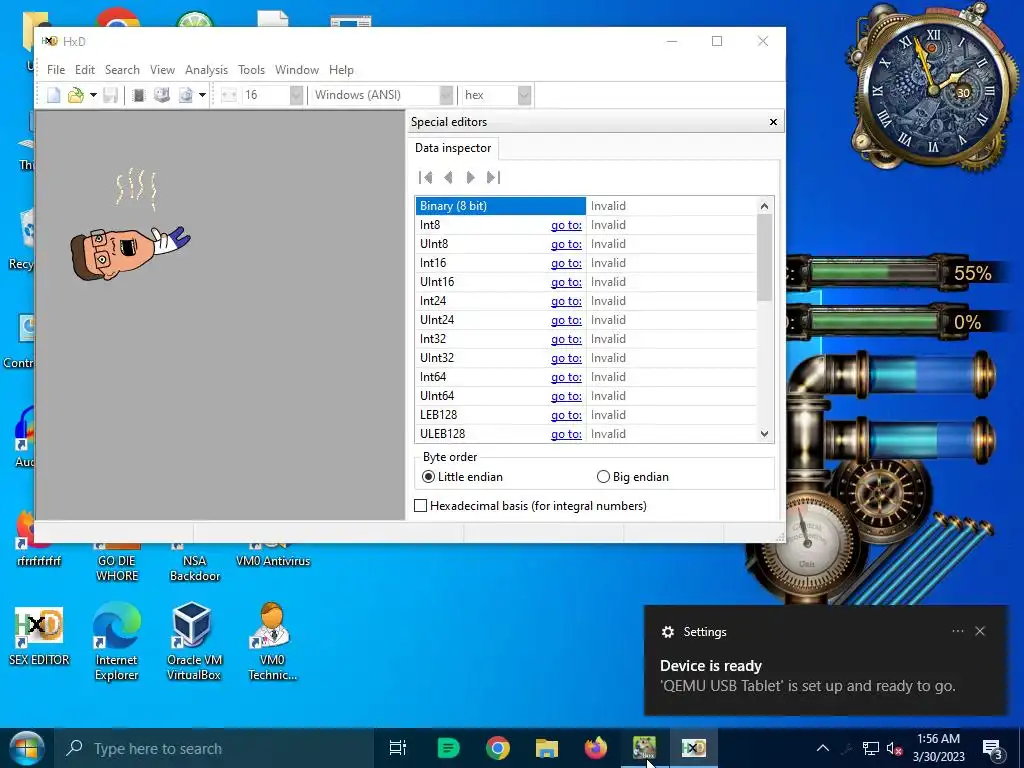Click go to link for Int32
This screenshot has height=768, width=1024.
point(566,339)
